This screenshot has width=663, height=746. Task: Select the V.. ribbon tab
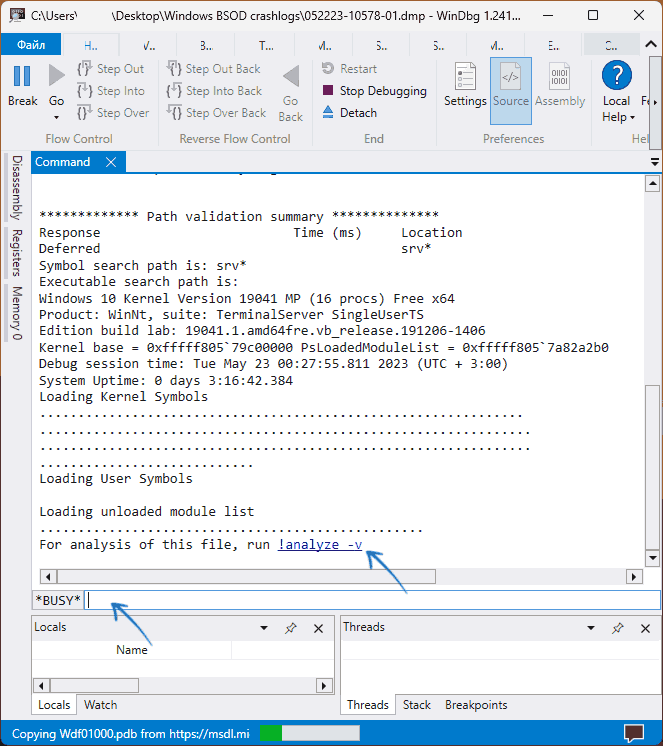point(149,46)
